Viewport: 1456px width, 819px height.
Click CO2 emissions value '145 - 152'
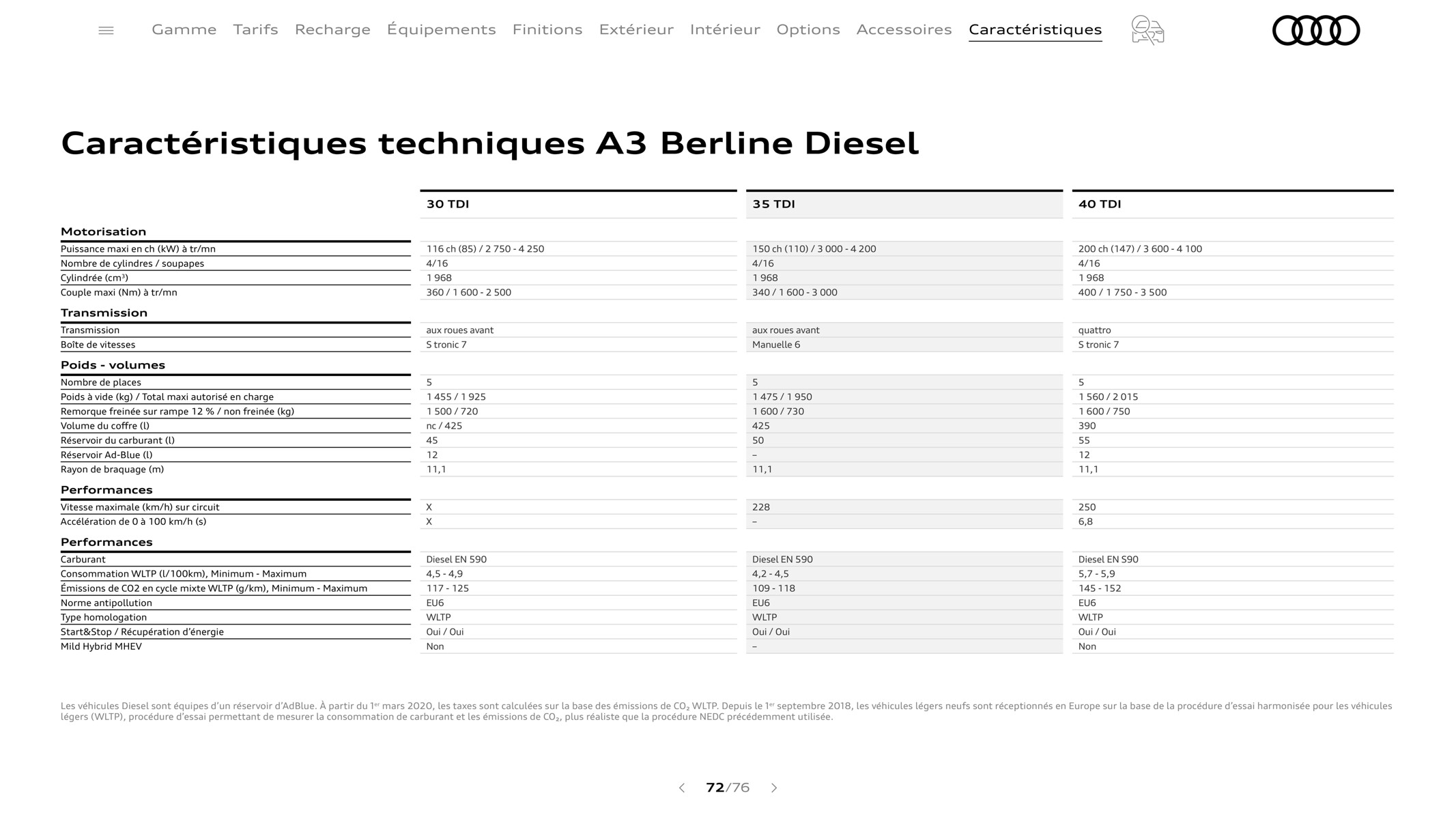point(1099,588)
